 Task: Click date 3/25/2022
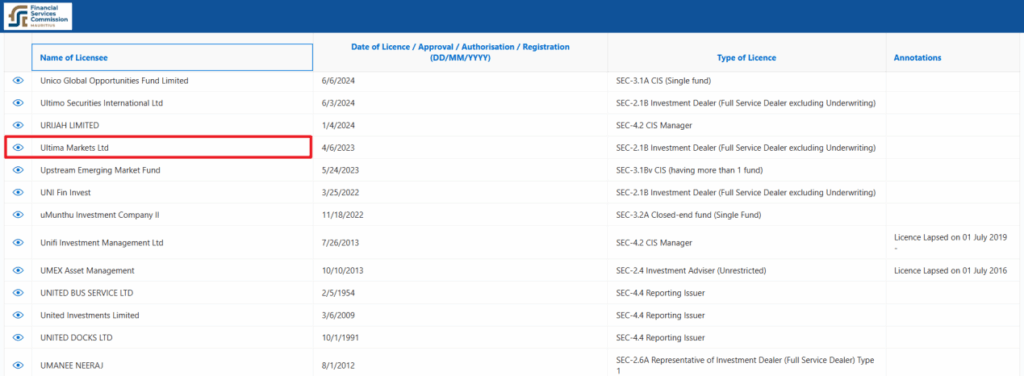pos(340,193)
